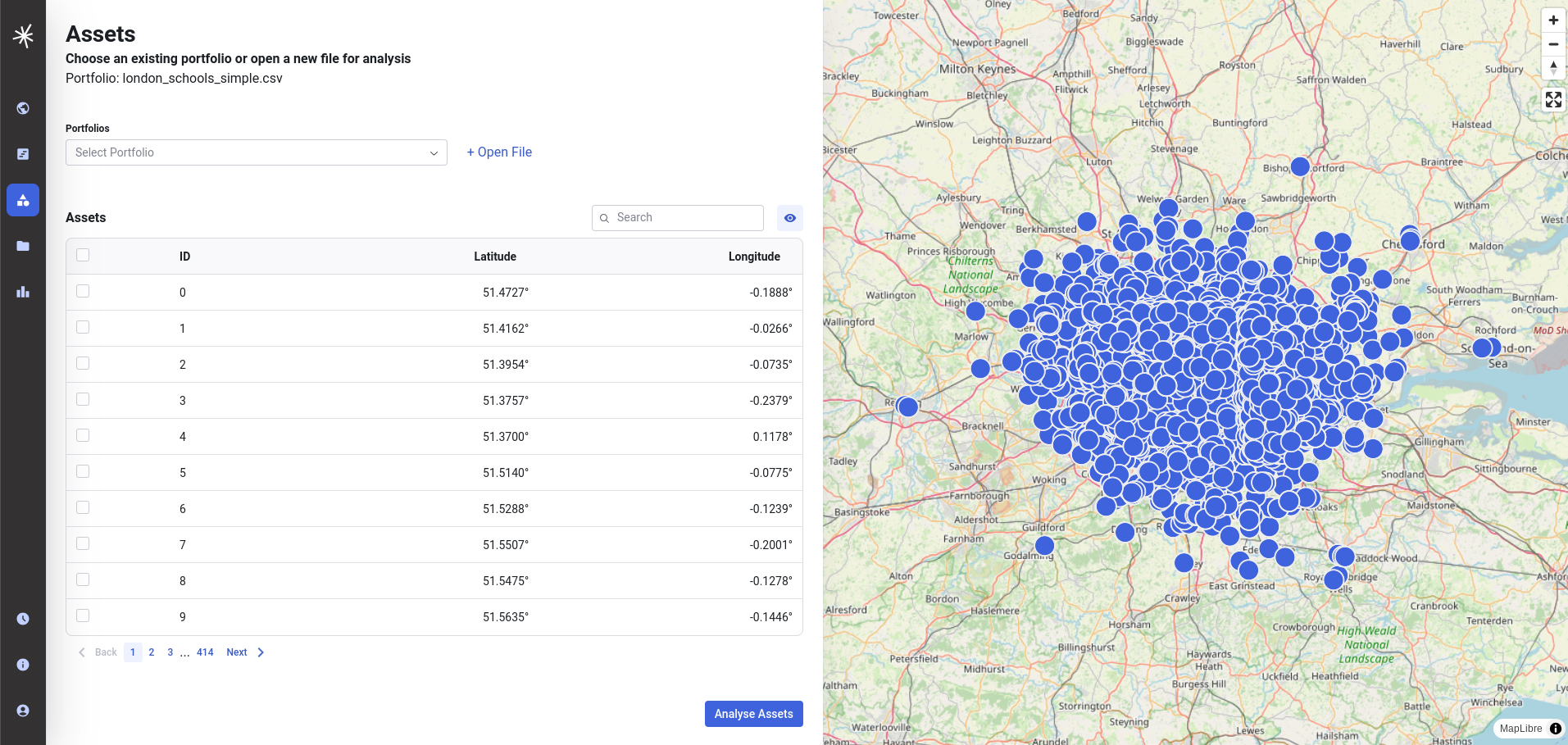1568x745 pixels.
Task: Click the Back pagination link
Action: (x=106, y=652)
